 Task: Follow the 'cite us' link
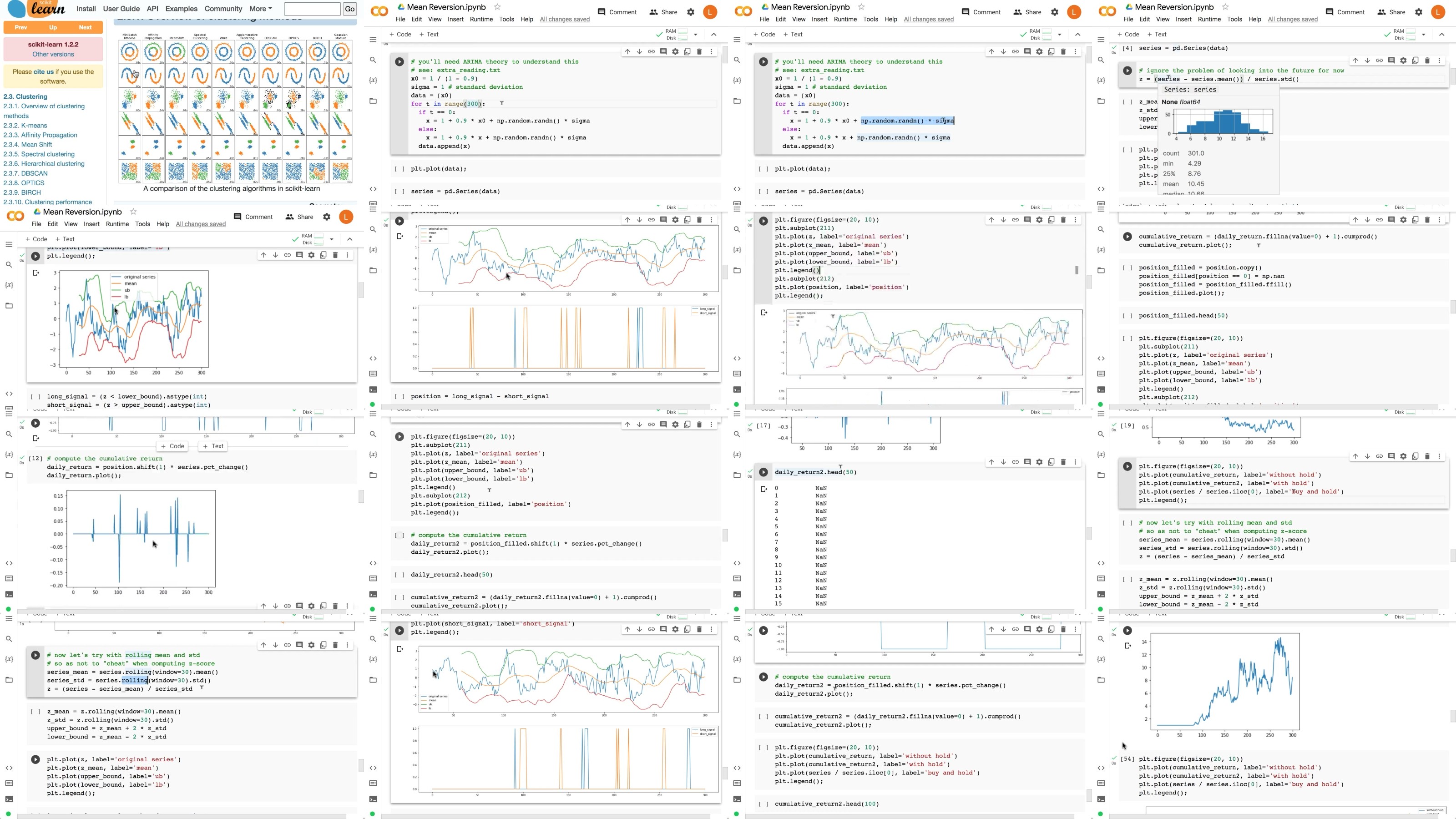click(44, 72)
